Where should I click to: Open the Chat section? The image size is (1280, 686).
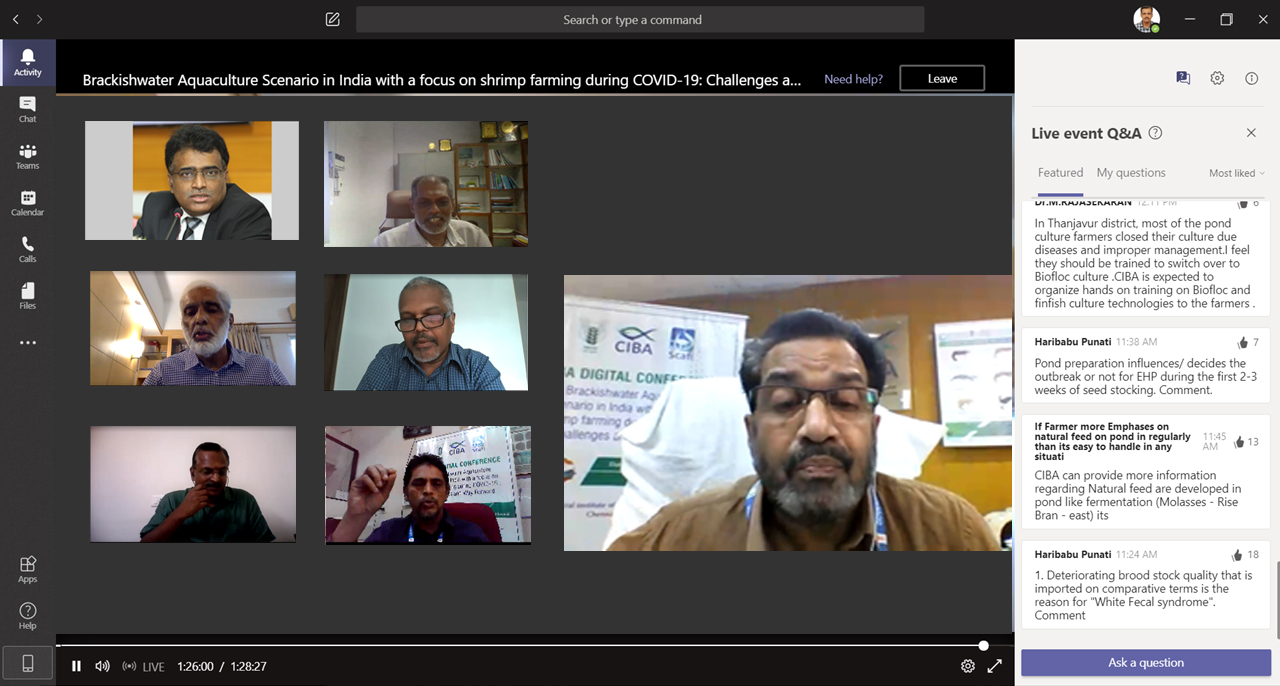(27, 109)
